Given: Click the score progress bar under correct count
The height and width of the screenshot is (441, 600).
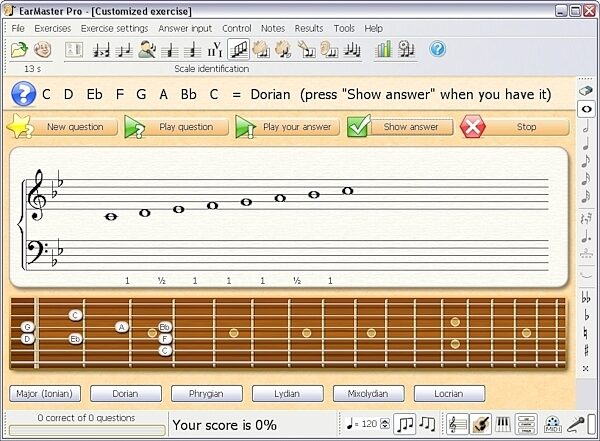Looking at the screenshot, I should tap(87, 431).
